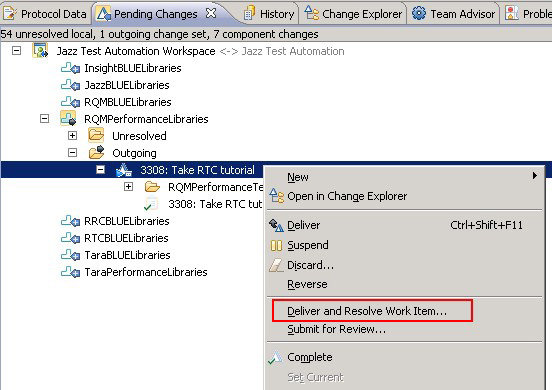Click the Suspend pause icon
The width and height of the screenshot is (552, 390).
click(276, 245)
